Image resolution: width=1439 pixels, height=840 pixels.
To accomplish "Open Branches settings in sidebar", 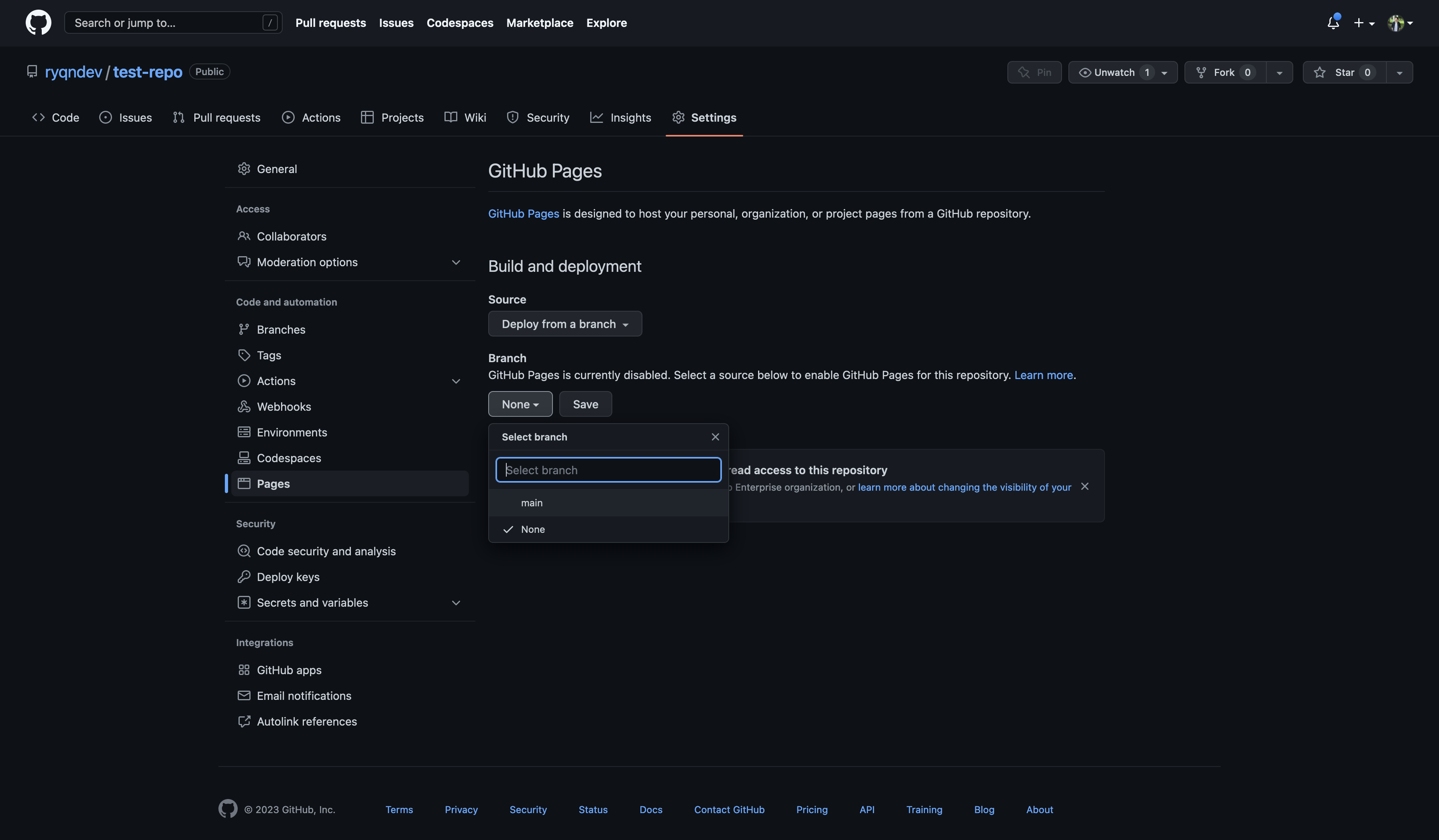I will [x=349, y=330].
